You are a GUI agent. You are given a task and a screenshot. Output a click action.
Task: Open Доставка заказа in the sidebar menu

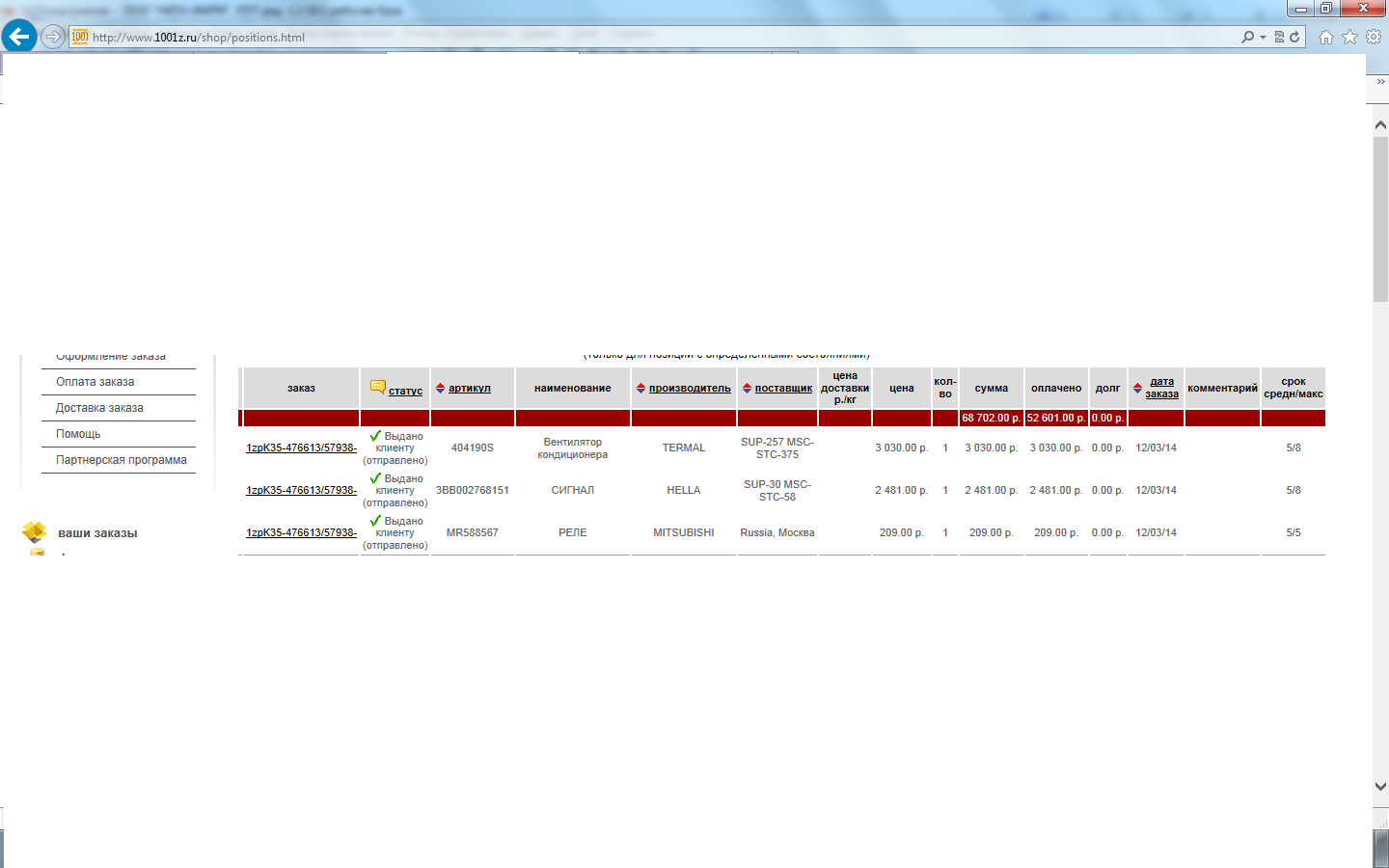[99, 408]
